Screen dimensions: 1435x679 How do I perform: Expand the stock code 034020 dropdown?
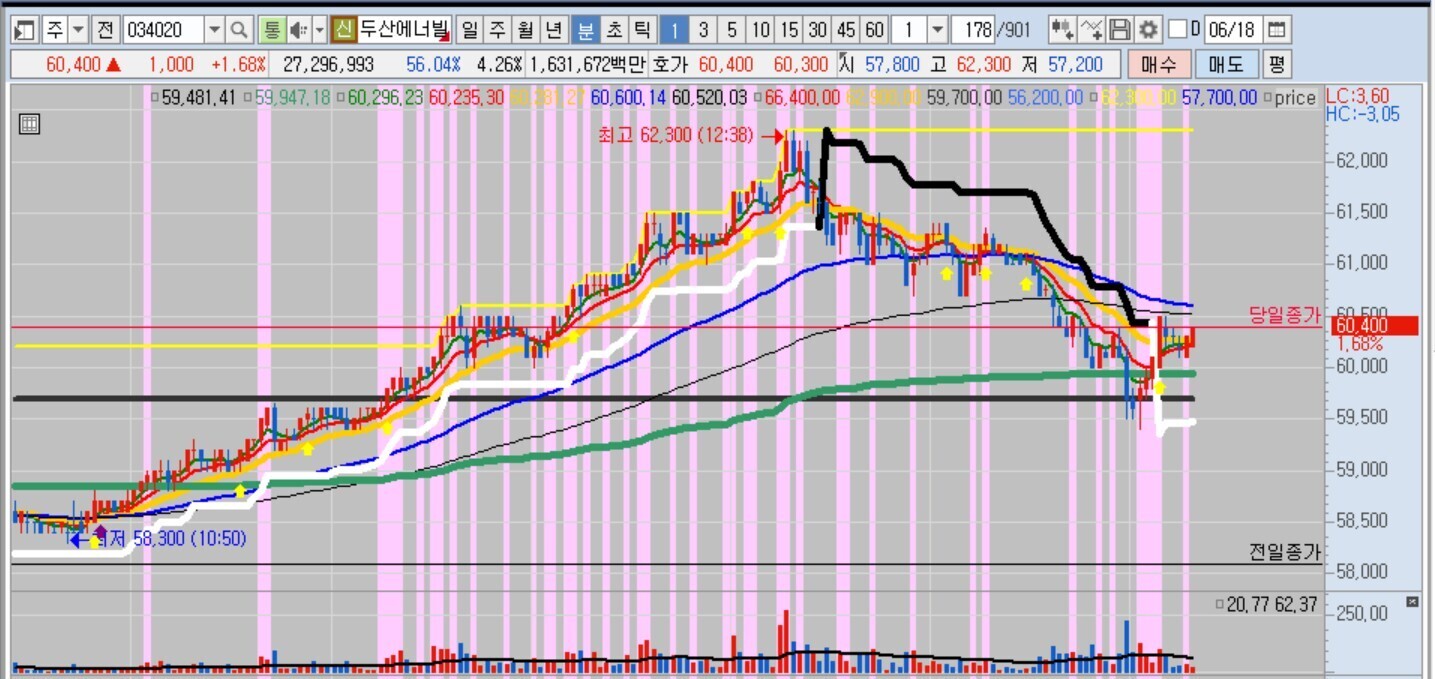215,29
